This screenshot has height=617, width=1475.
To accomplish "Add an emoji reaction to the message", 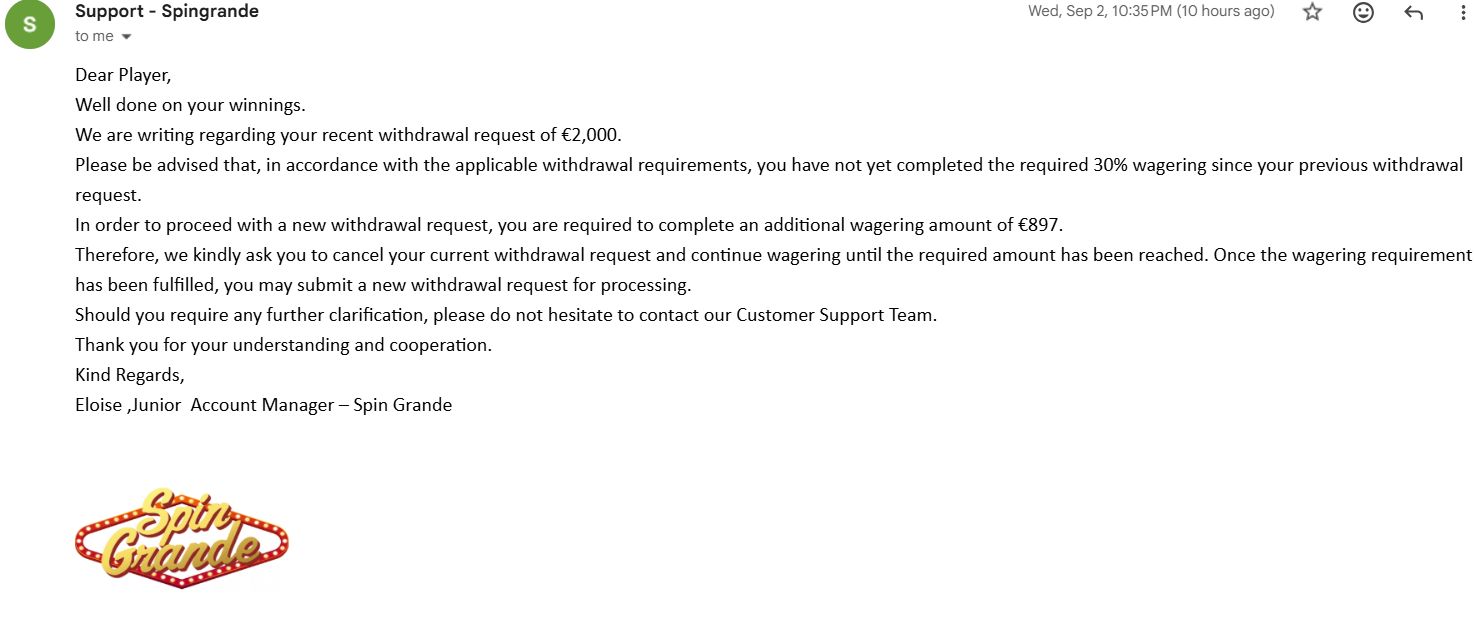I will 1363,12.
